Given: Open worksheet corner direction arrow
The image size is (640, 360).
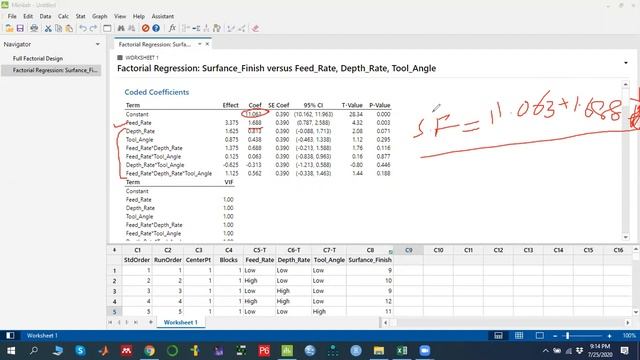Looking at the screenshot, I should 114,250.
